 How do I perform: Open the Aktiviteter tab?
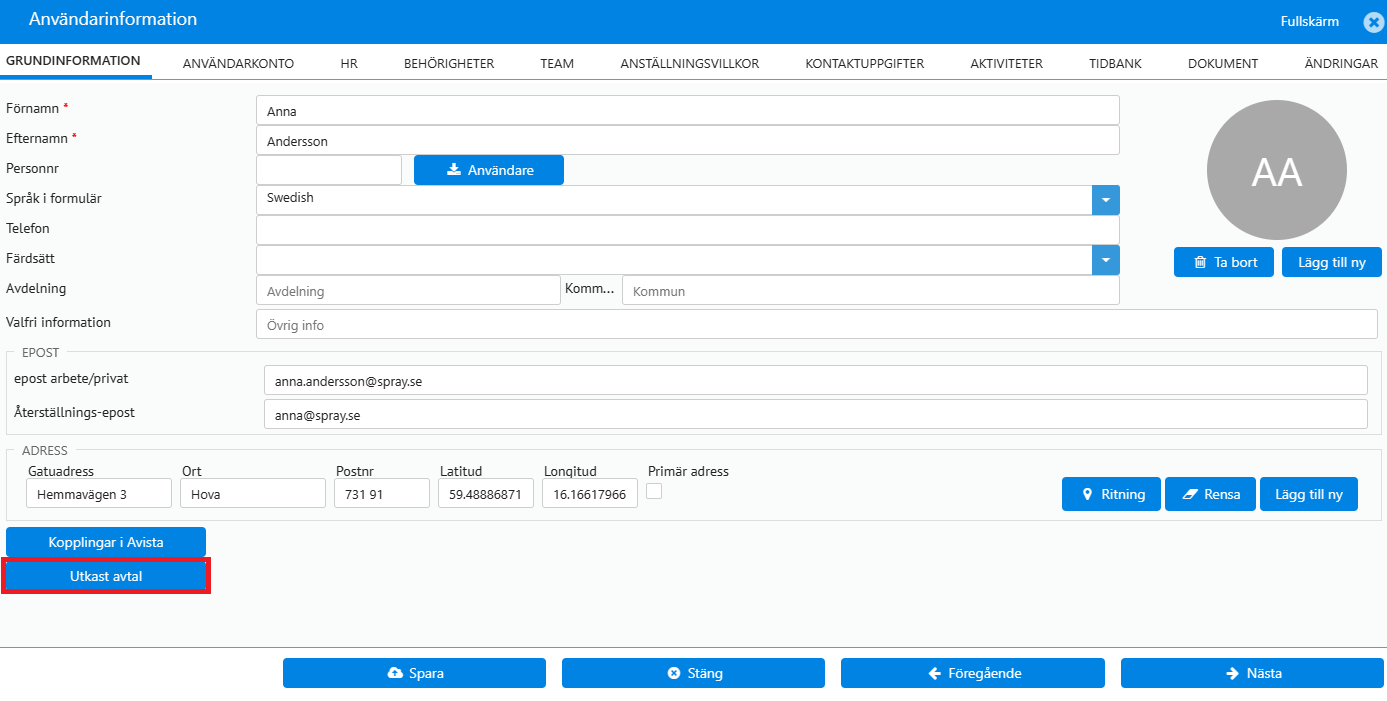click(x=1006, y=63)
